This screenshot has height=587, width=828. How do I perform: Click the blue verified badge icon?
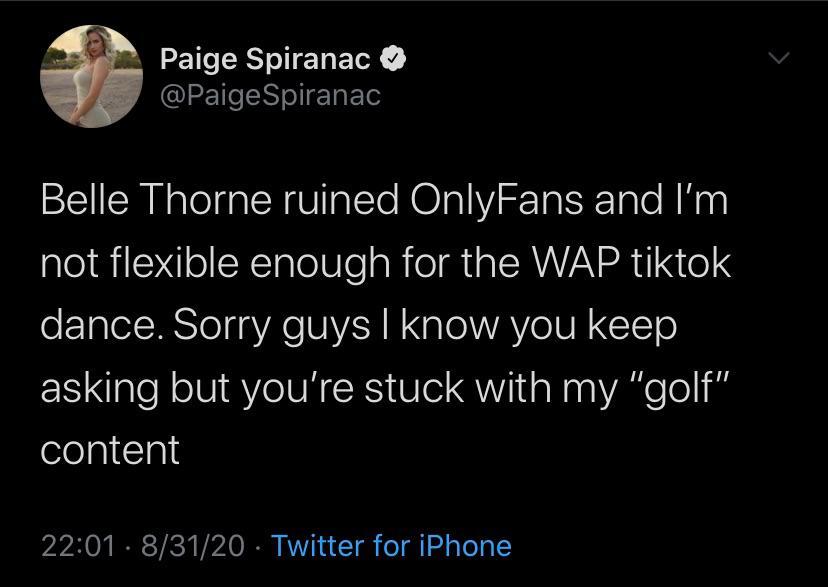tap(396, 61)
